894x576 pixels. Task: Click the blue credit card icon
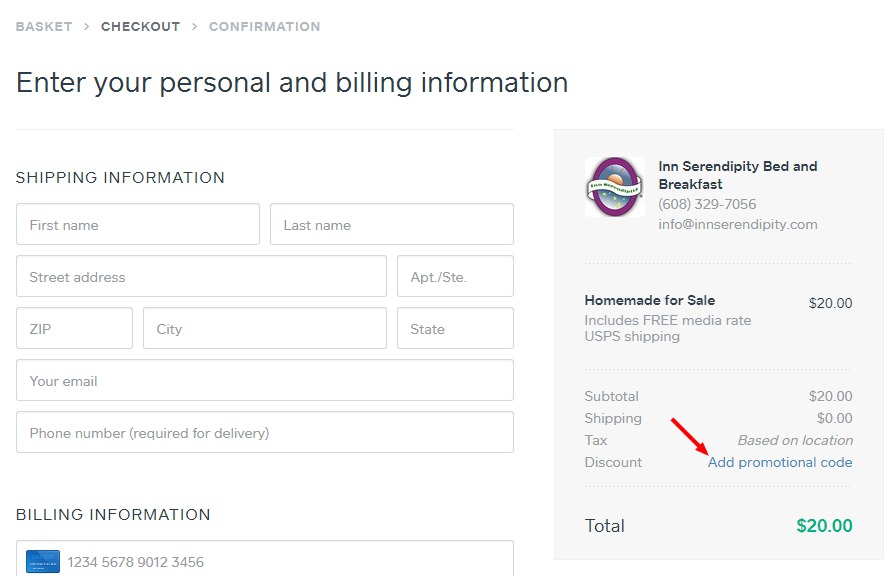click(x=43, y=562)
